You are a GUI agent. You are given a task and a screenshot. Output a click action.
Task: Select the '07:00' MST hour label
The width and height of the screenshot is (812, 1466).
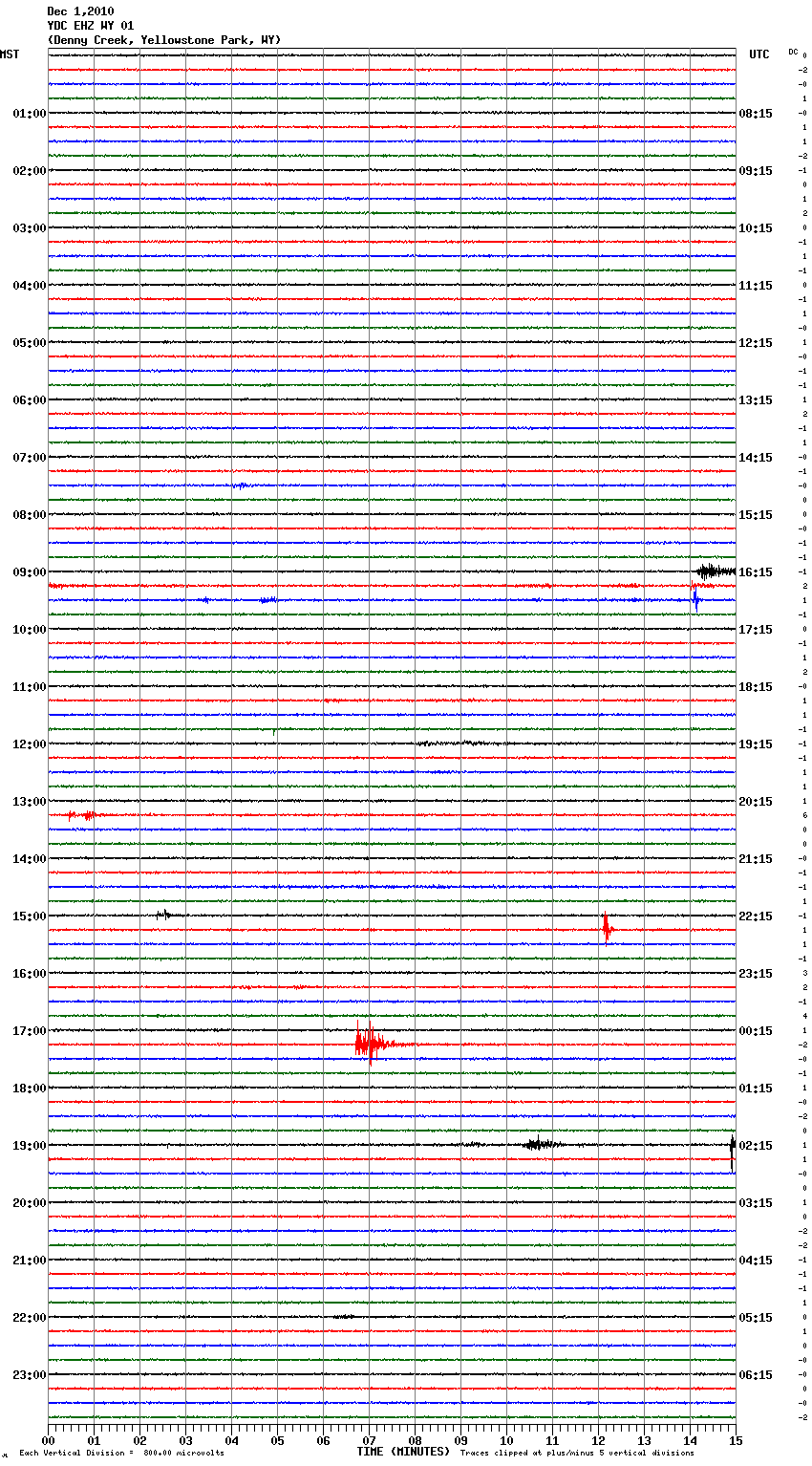coord(30,458)
